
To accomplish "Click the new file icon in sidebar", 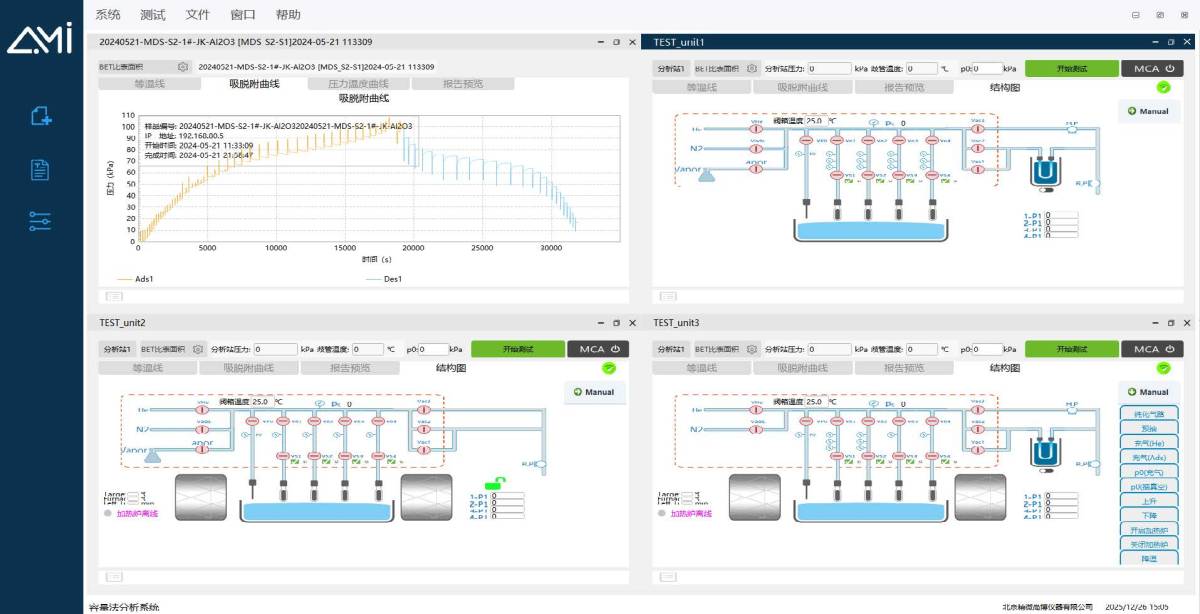I will 40,116.
